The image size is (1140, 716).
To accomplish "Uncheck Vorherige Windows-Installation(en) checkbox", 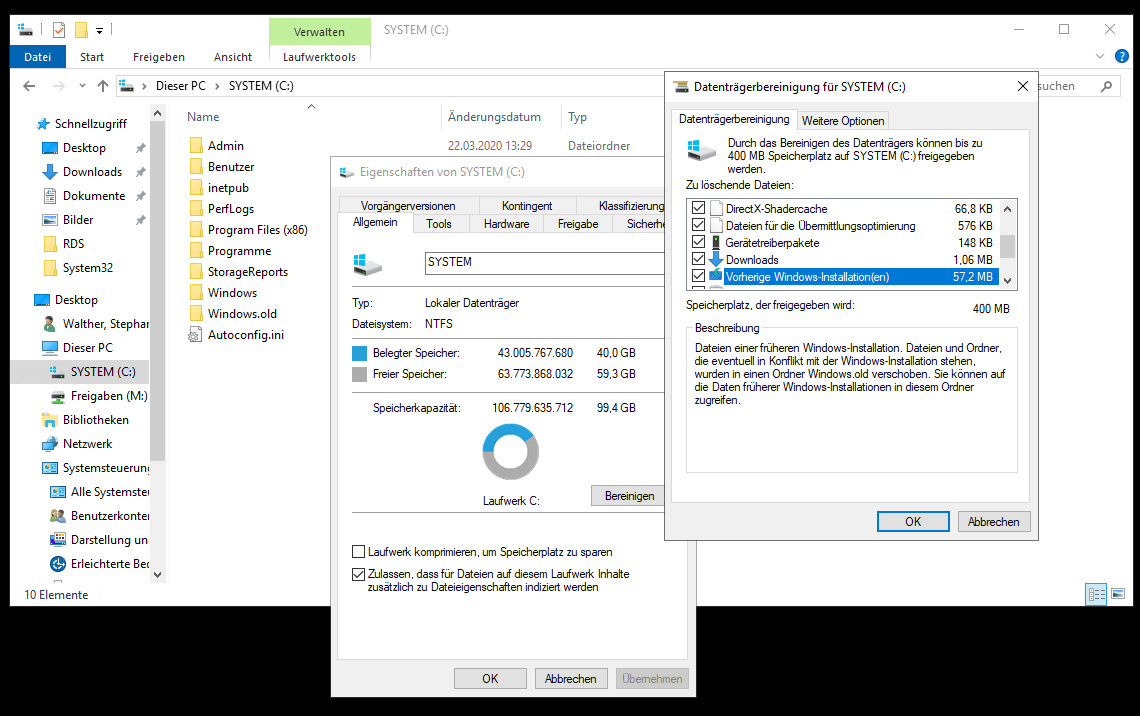I will pos(699,276).
